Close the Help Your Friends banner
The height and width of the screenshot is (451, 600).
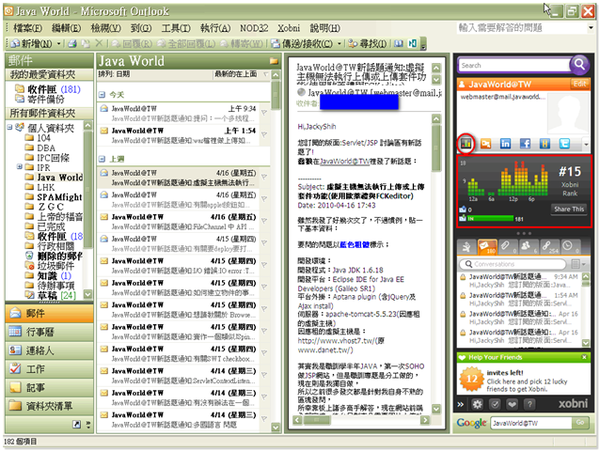(584, 357)
